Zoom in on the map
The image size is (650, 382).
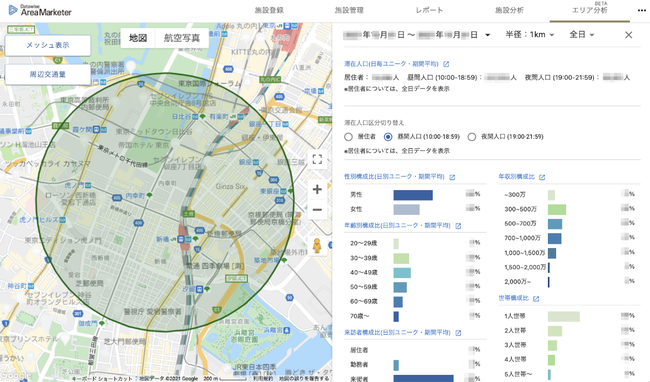317,189
